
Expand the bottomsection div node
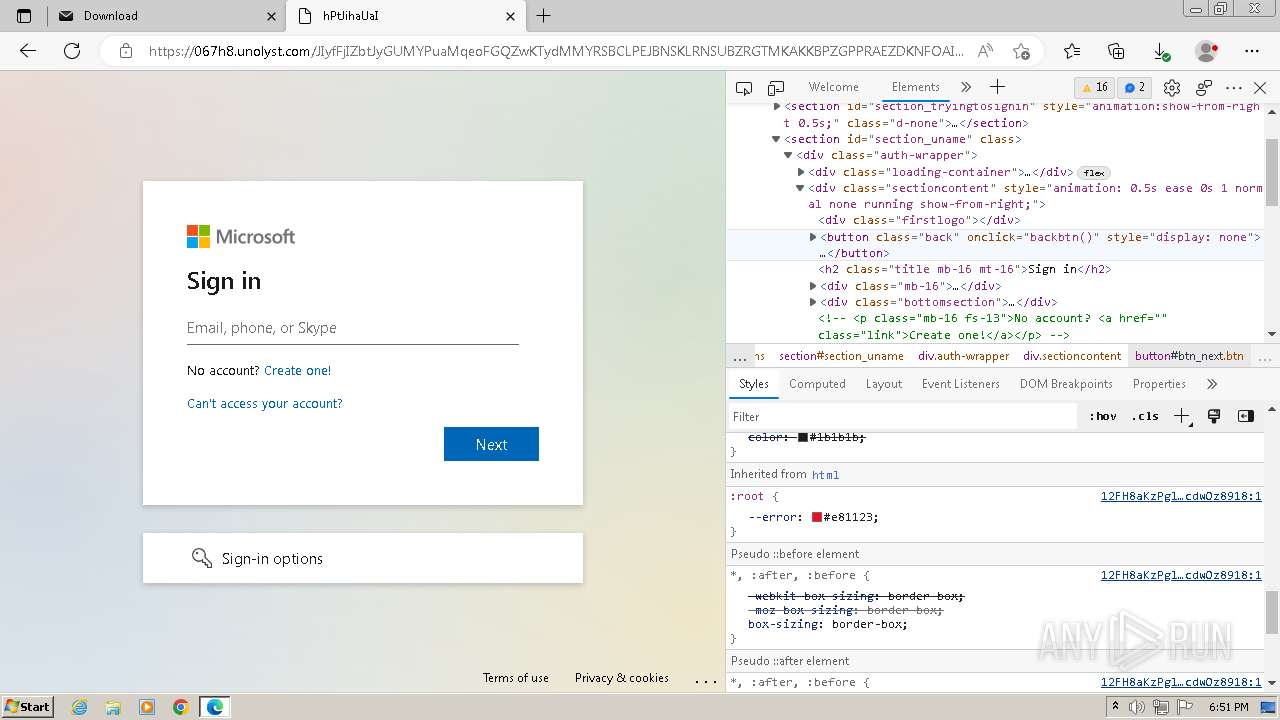(x=813, y=302)
